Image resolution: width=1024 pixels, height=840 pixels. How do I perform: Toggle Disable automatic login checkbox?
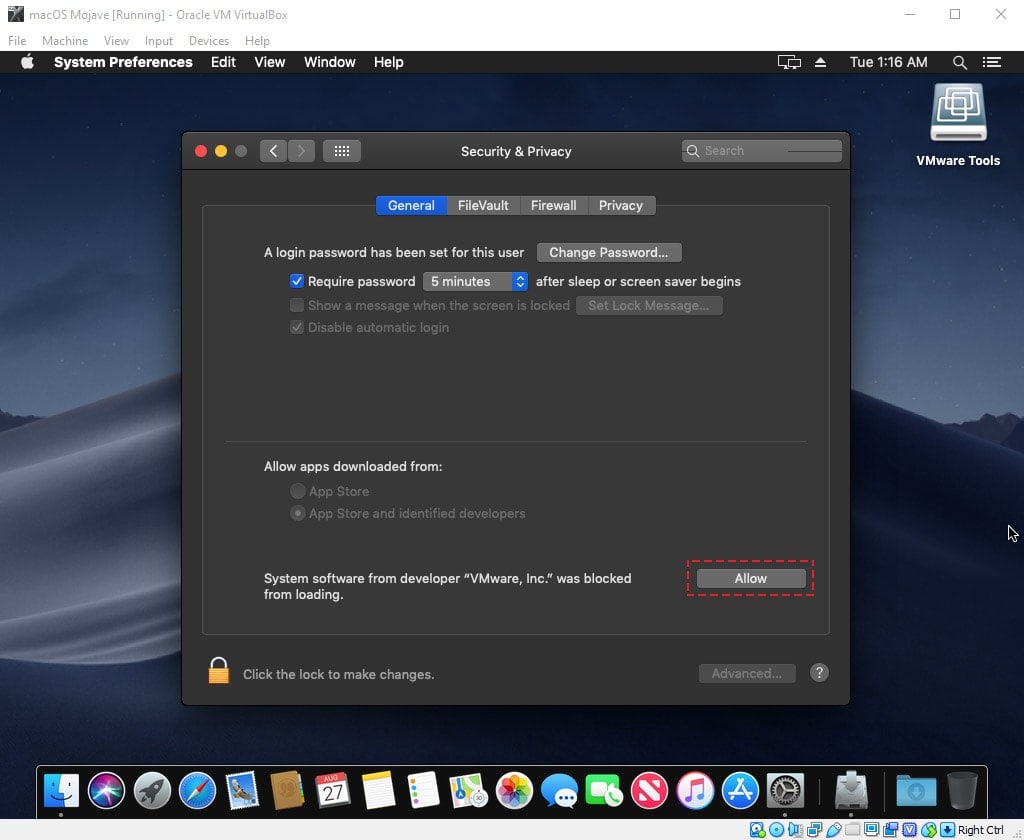click(x=297, y=327)
